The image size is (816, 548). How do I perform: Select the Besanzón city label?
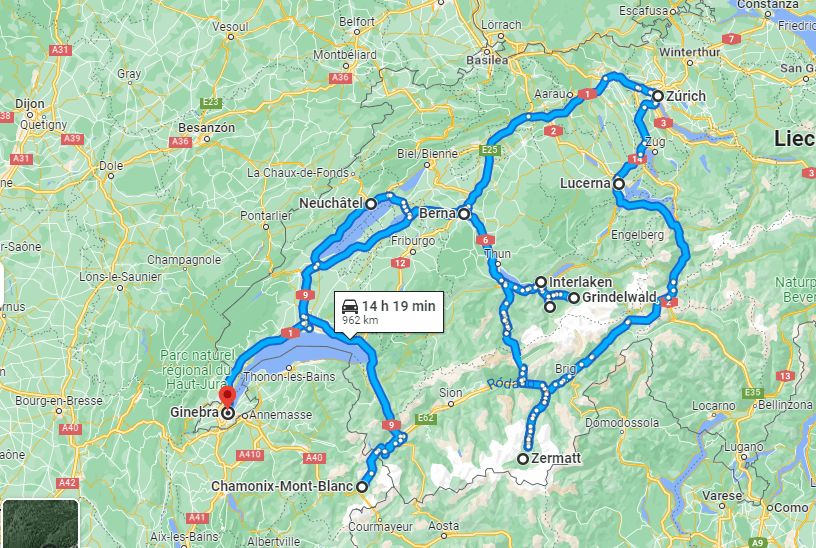point(207,128)
